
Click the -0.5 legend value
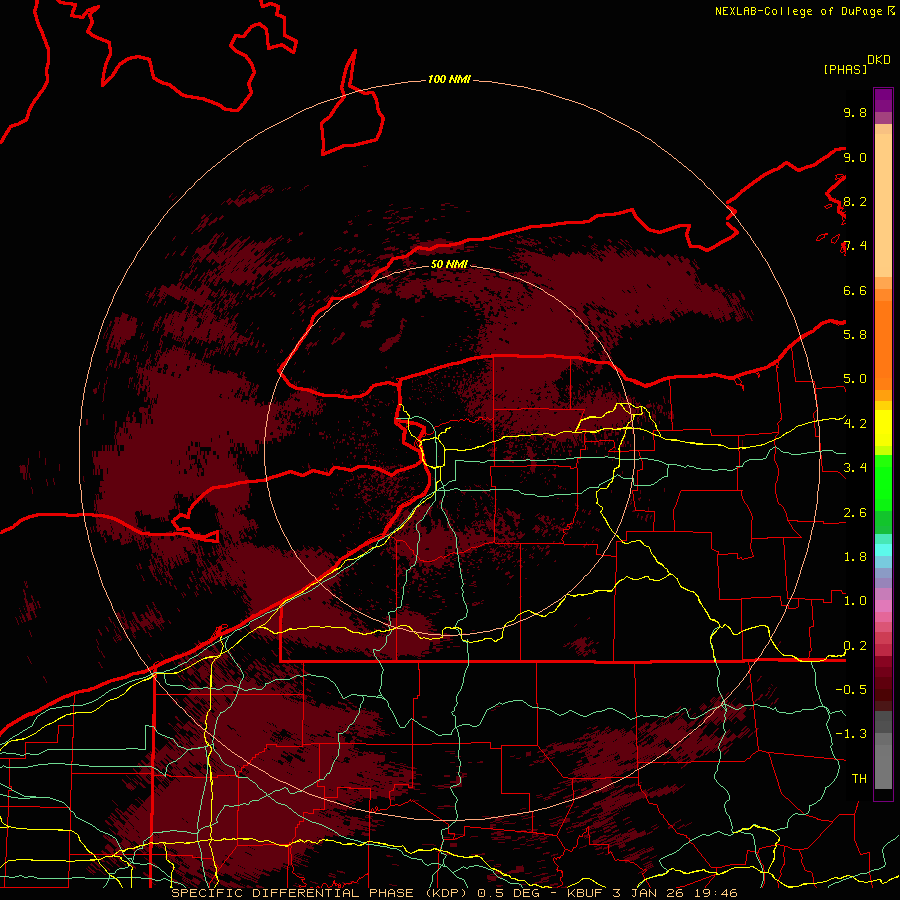851,690
